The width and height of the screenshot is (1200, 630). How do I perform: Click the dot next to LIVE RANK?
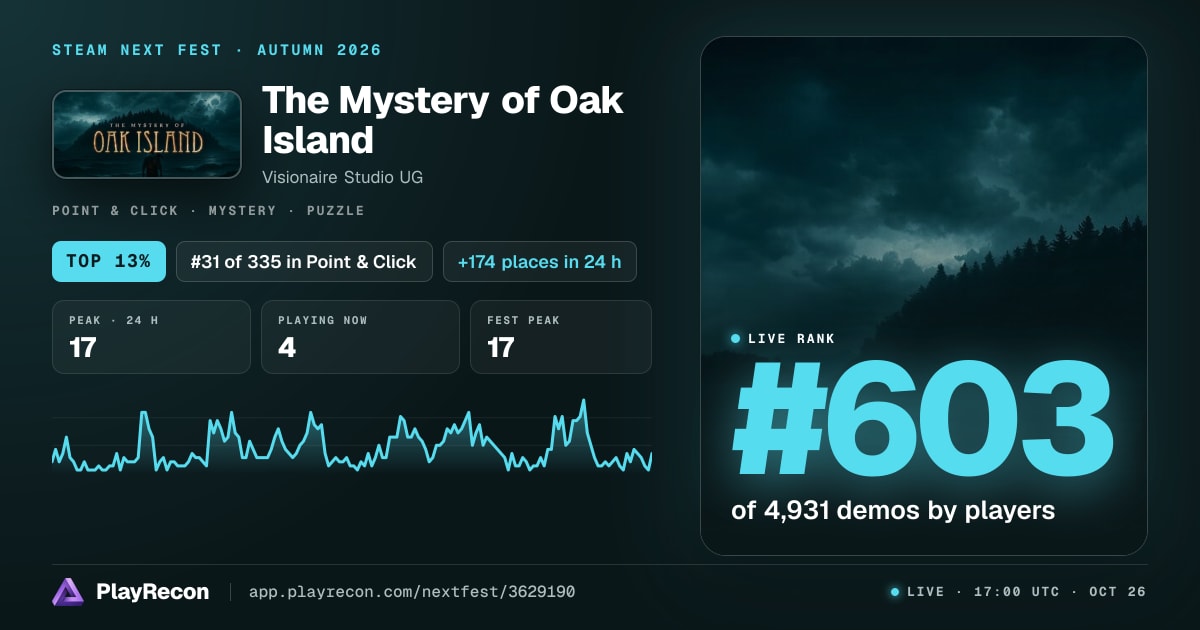tap(736, 339)
